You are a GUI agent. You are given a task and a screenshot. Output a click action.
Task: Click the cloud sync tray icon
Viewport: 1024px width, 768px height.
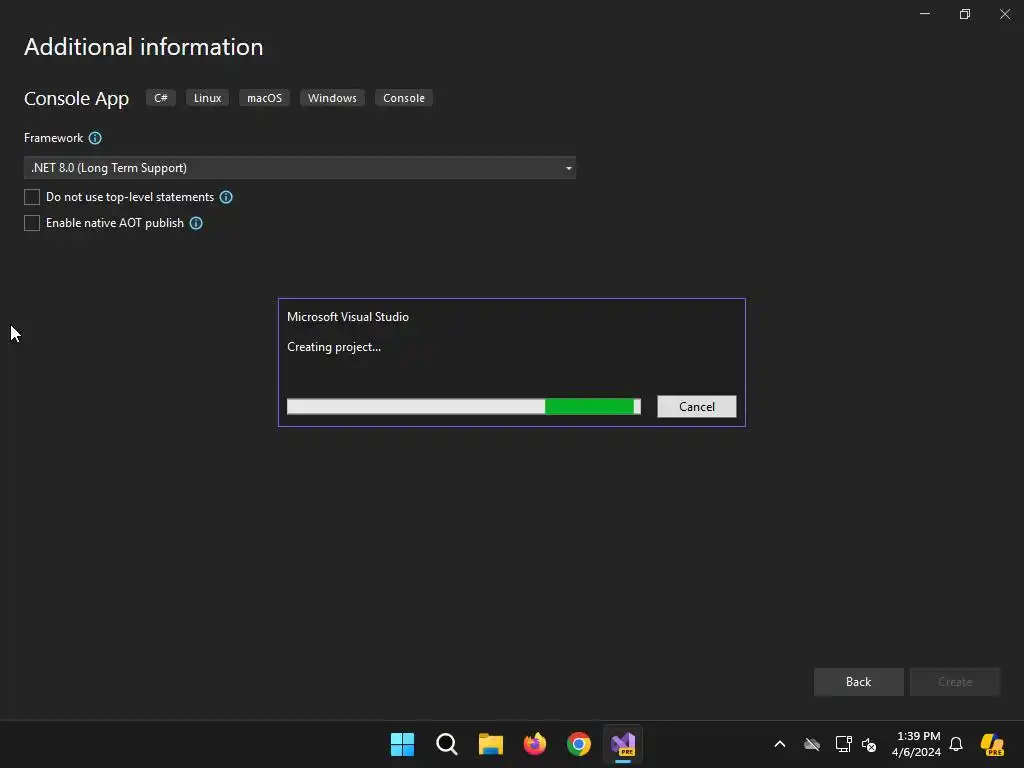coord(812,744)
